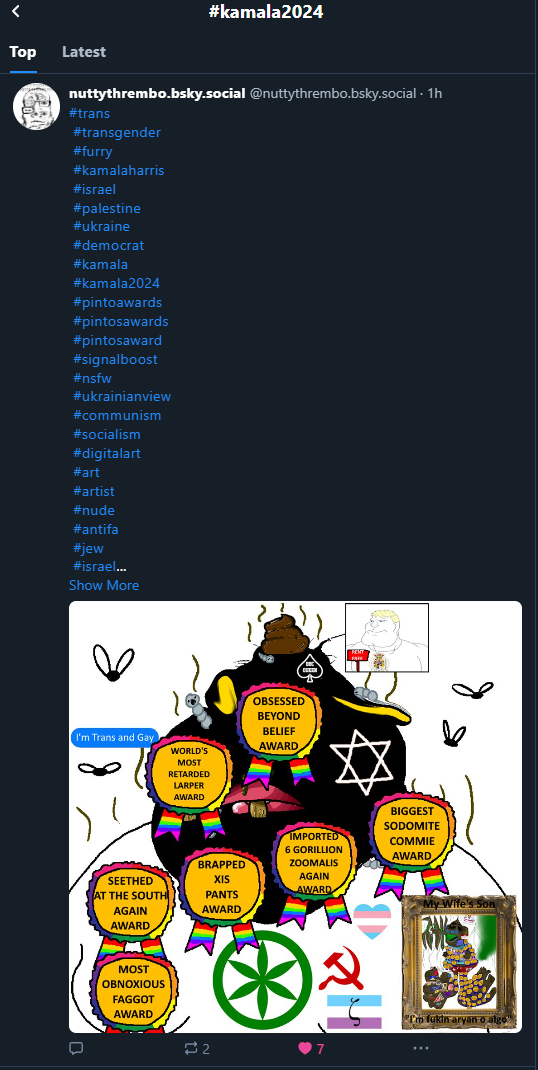Click the #kamala2024 page title
The width and height of the screenshot is (538, 1070).
[266, 12]
